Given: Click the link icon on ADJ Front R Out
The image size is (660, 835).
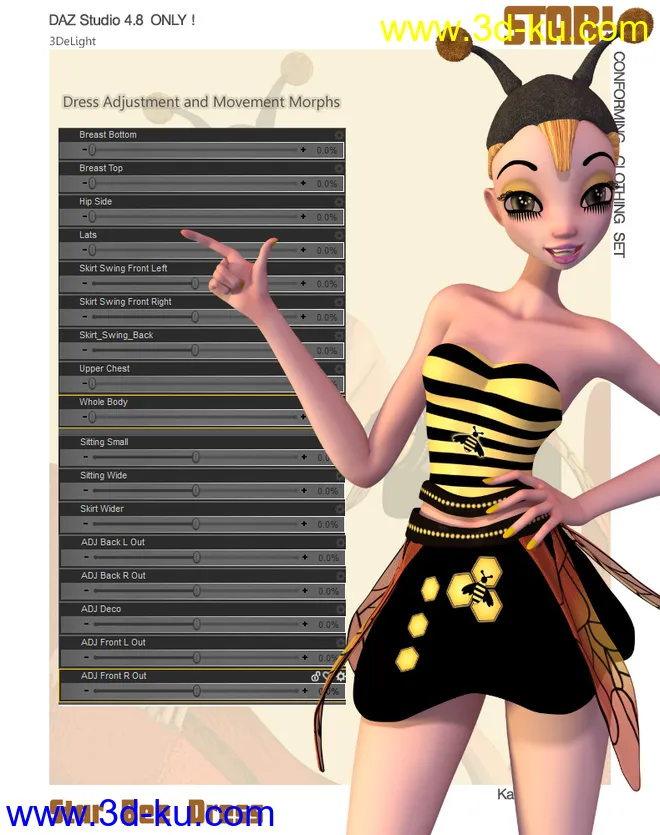Looking at the screenshot, I should (316, 676).
